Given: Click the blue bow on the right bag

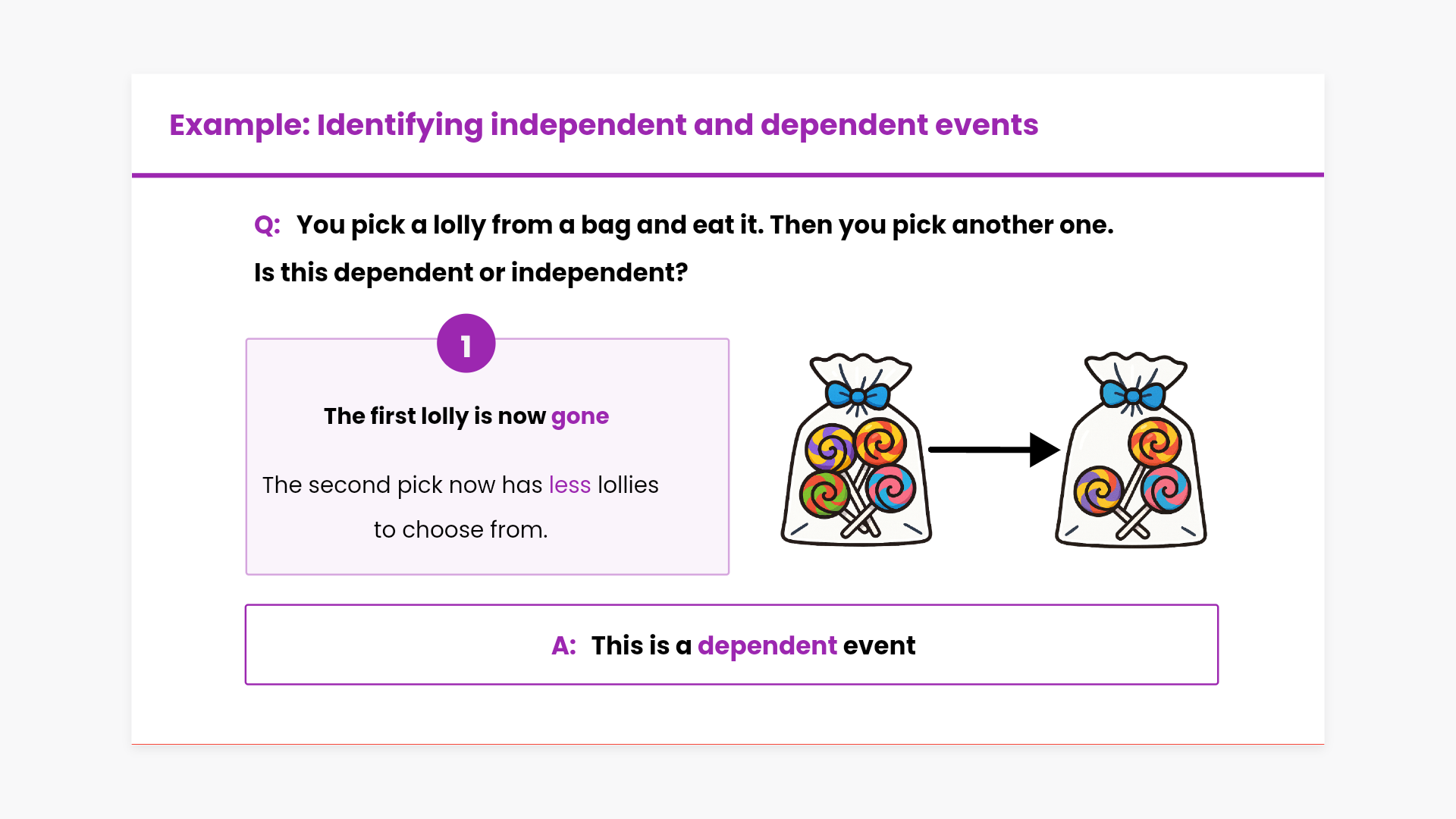Looking at the screenshot, I should [1133, 395].
